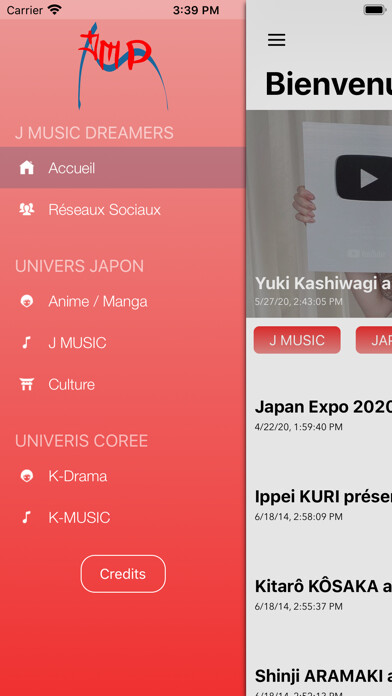Open the K-MUSIC section
The width and height of the screenshot is (392, 696).
123,517
